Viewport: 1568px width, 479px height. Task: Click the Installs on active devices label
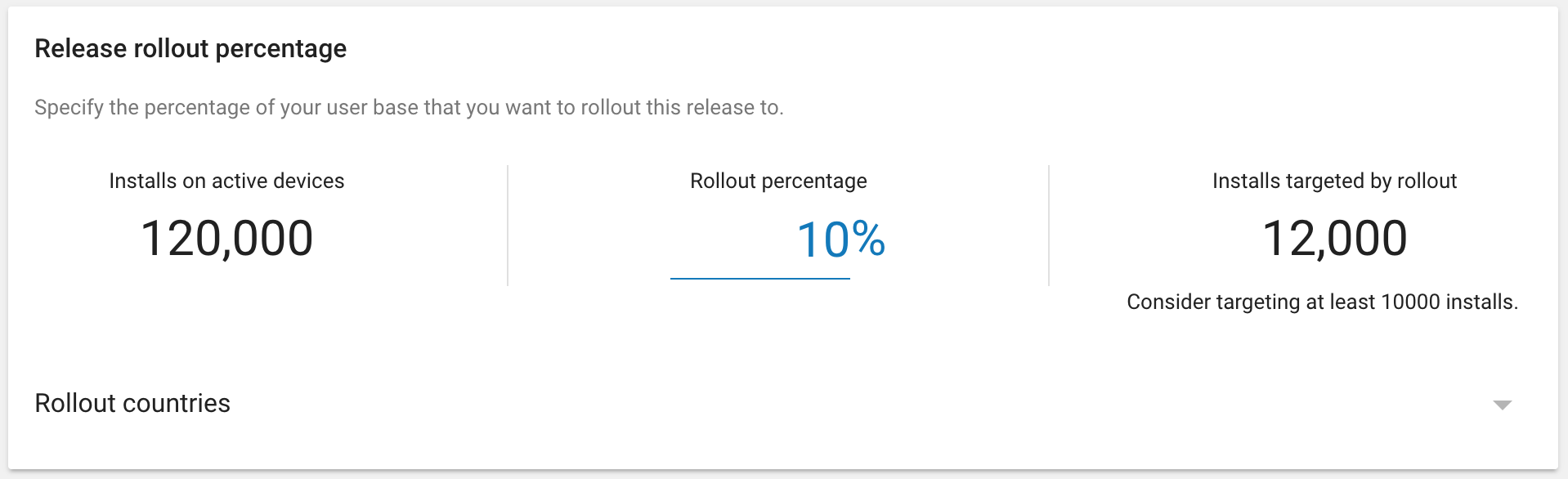pyautogui.click(x=226, y=181)
